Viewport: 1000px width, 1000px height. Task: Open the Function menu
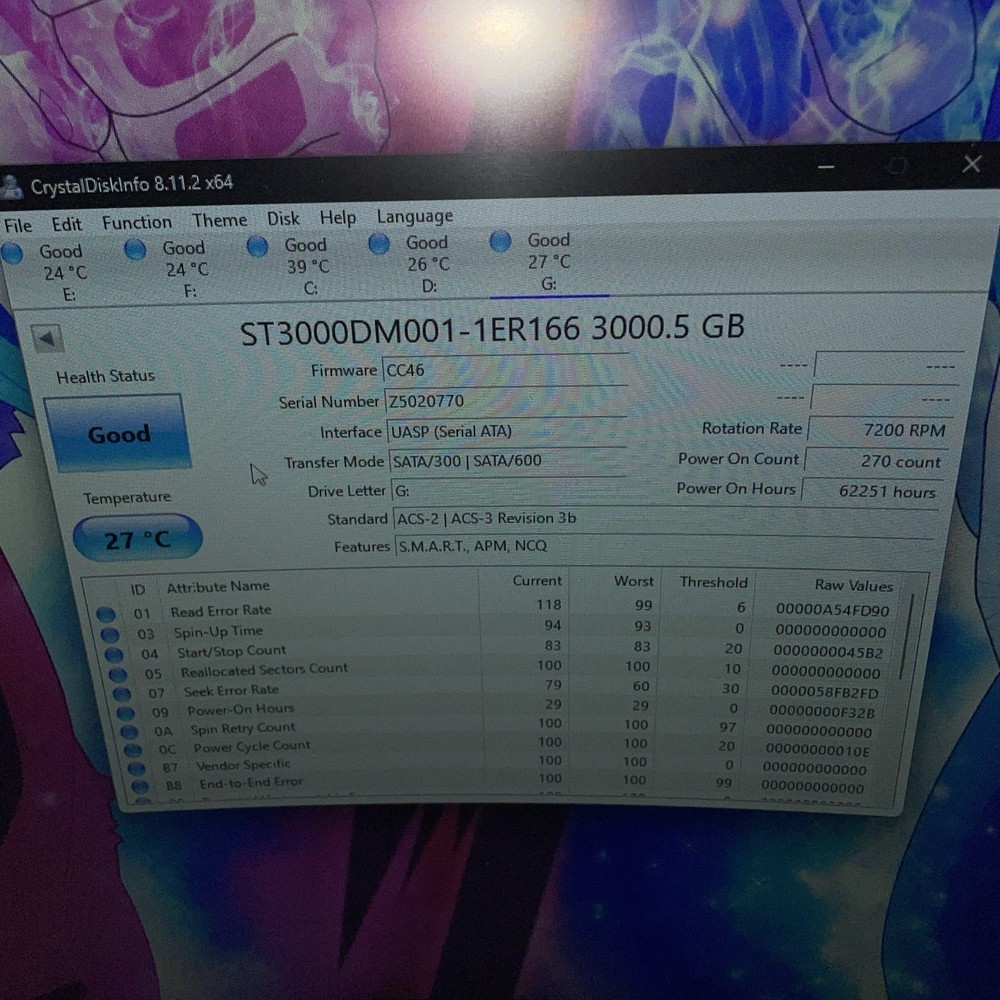tap(136, 222)
